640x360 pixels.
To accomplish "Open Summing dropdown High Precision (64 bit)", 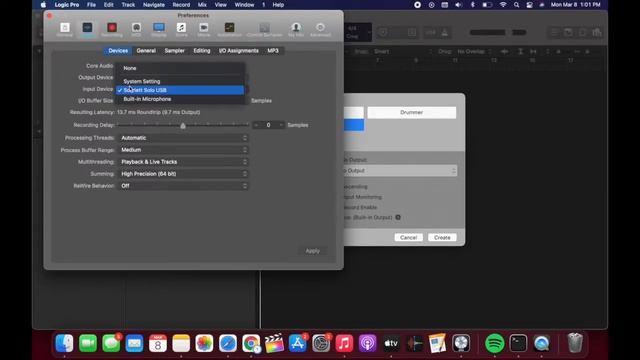I will coord(183,174).
